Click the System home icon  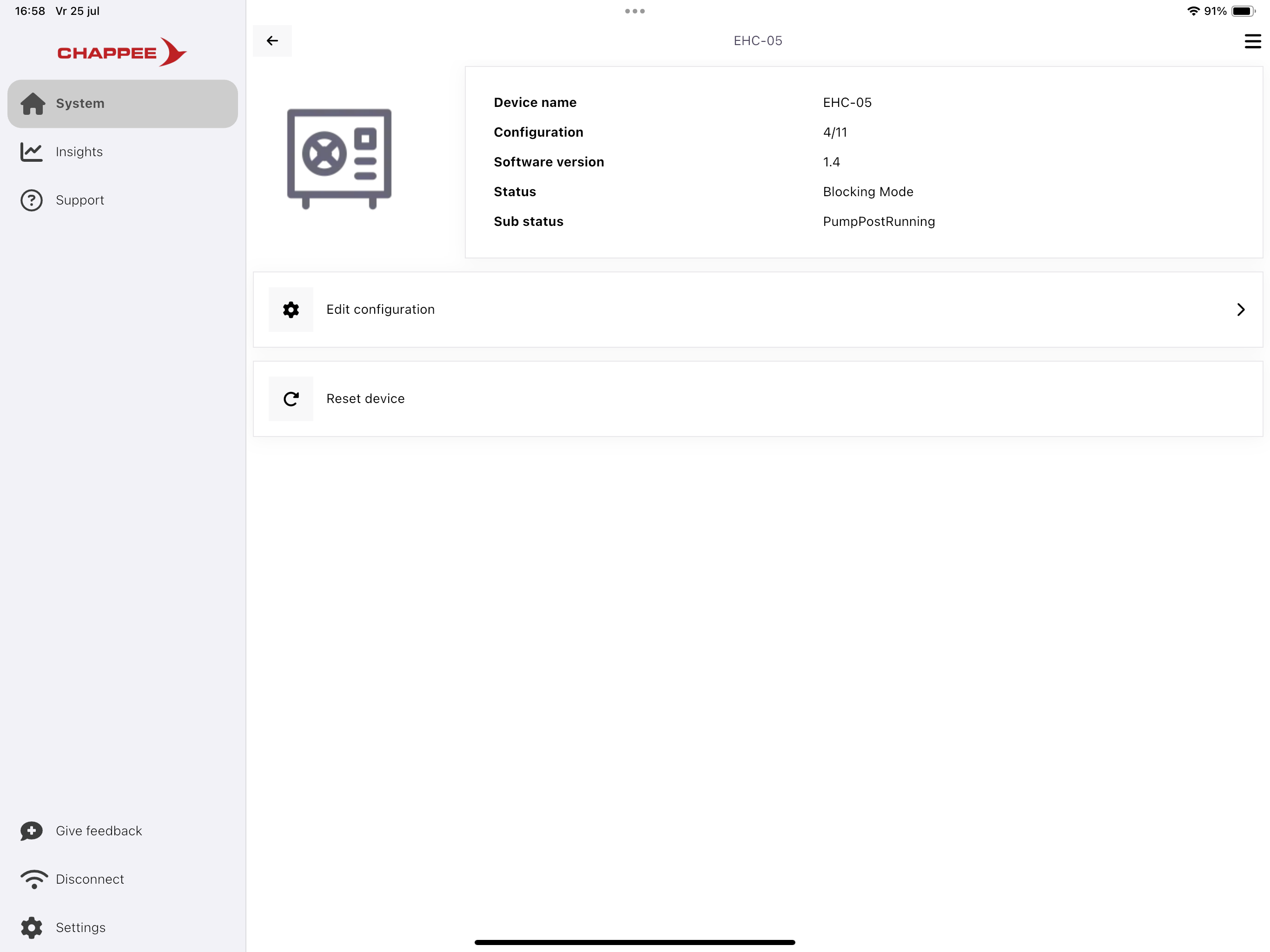tap(33, 103)
